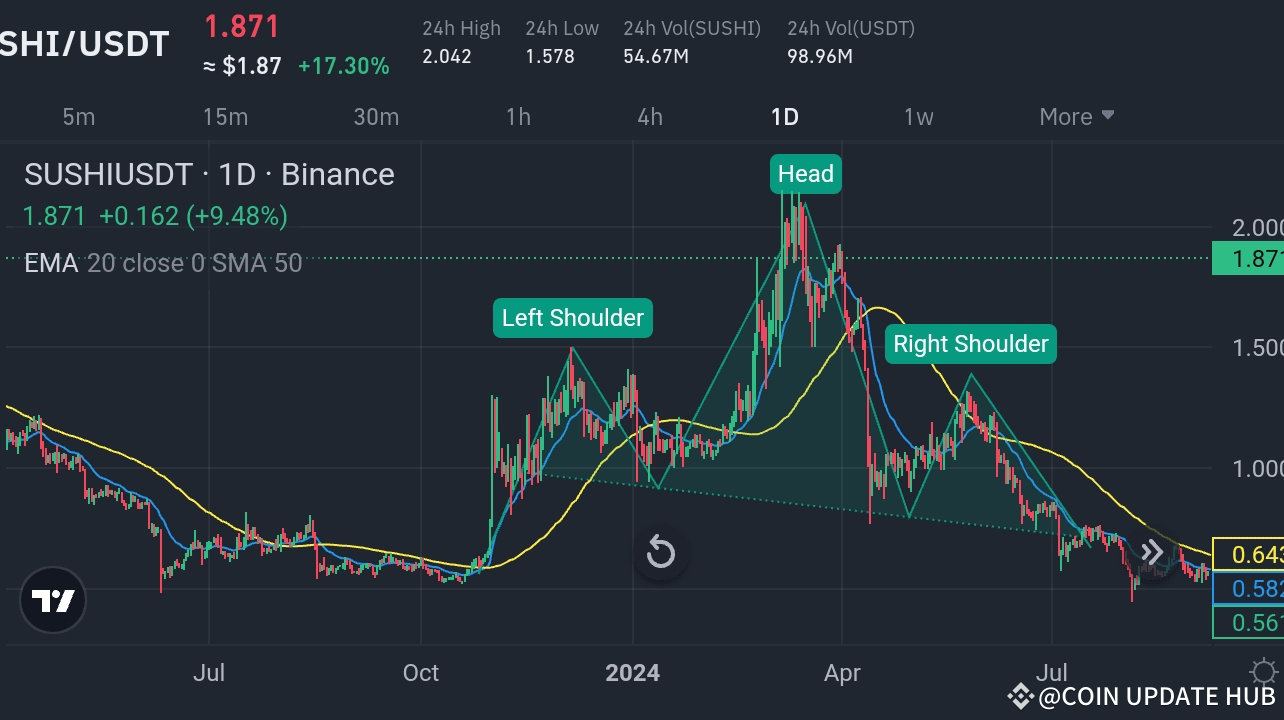Click the TradingView logo icon
Image resolution: width=1284 pixels, height=720 pixels.
pyautogui.click(x=53, y=601)
